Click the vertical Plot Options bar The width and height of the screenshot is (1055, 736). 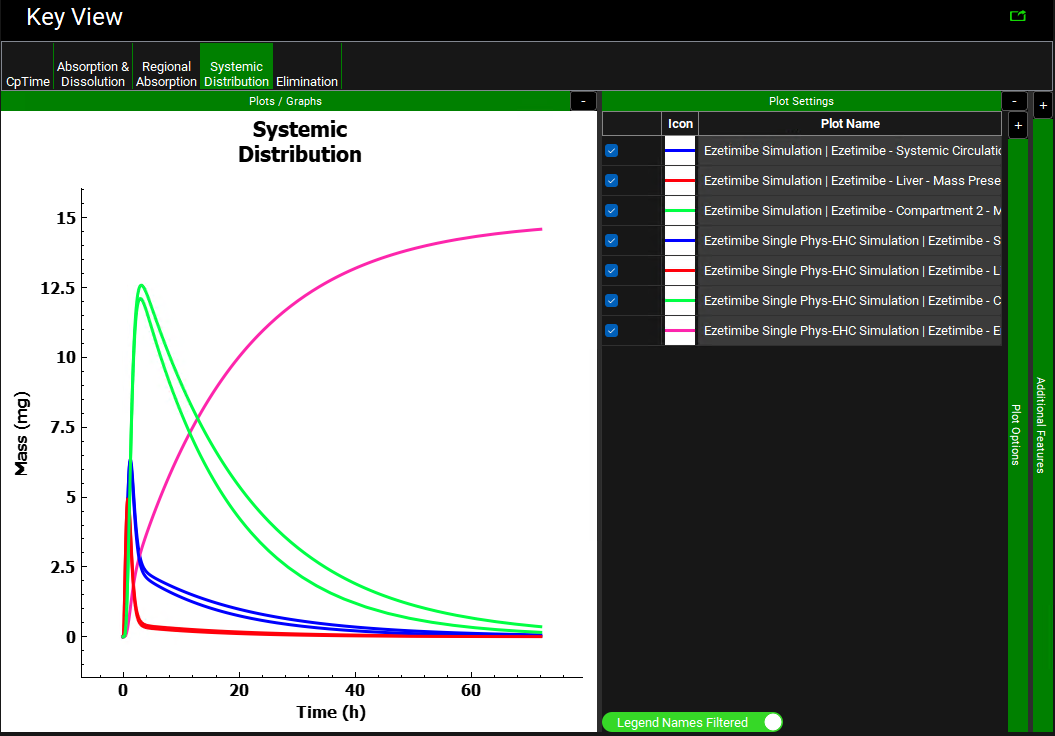point(1018,435)
